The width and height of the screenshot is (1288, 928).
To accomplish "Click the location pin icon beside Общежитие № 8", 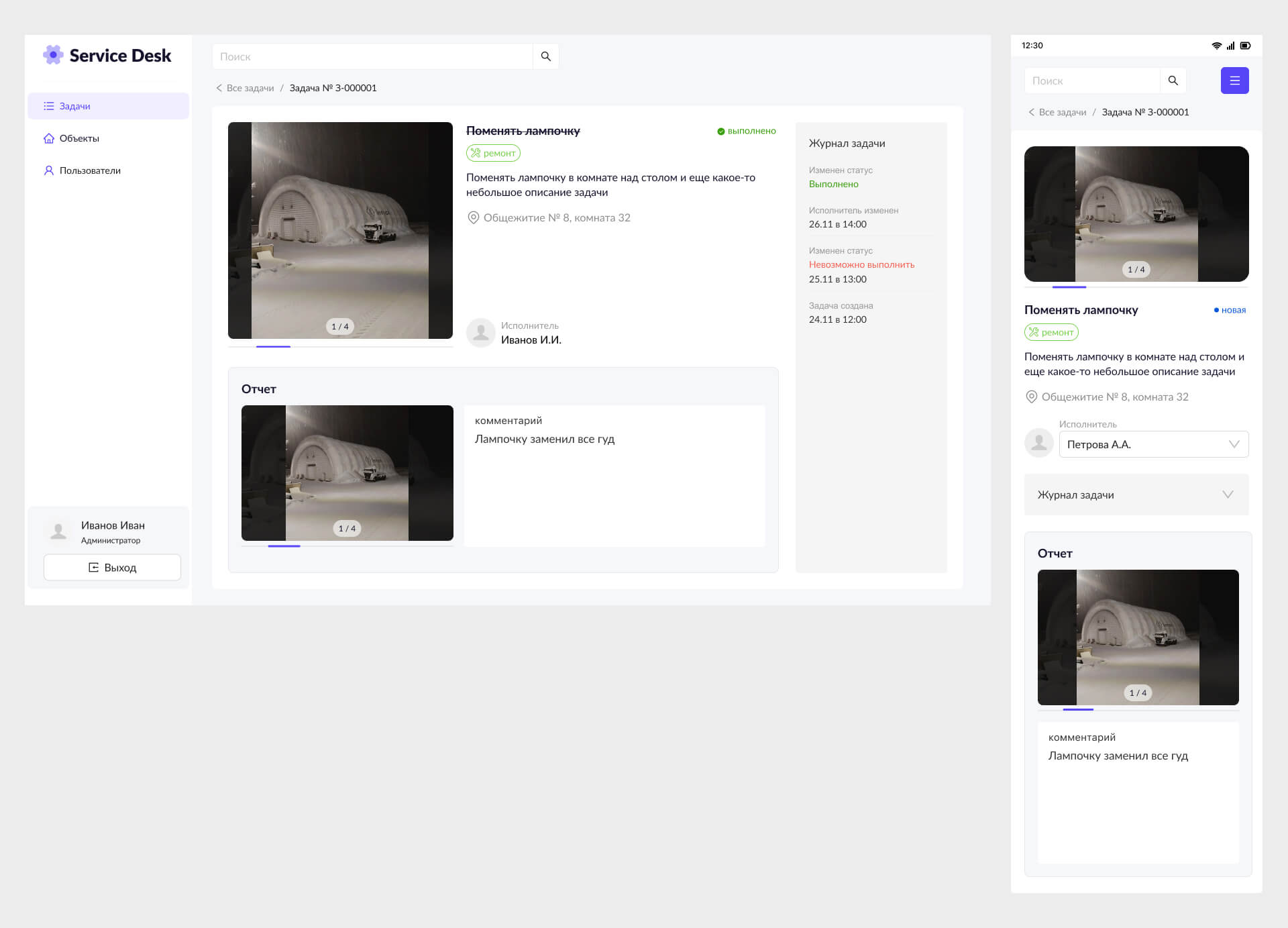I will click(473, 217).
